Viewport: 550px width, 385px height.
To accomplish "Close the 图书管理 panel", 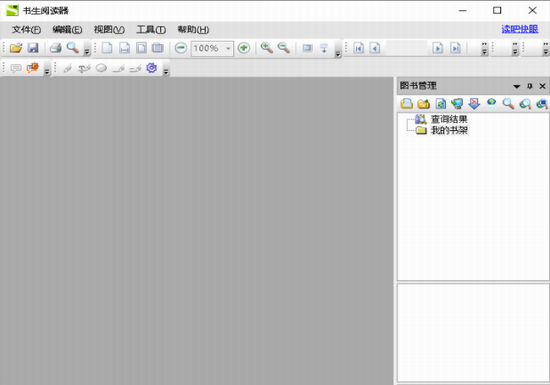I will click(542, 86).
